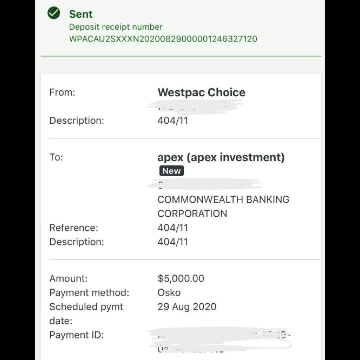The image size is (360, 360).
Task: Select the Osko payment method value
Action: click(169, 293)
